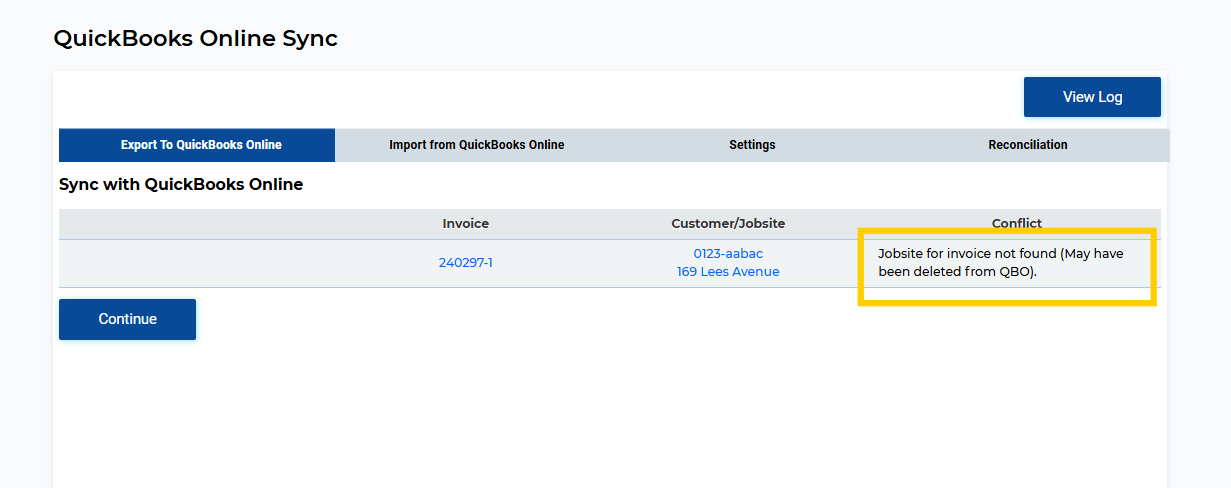Open jobsite 169 Lees Avenue link

(728, 272)
